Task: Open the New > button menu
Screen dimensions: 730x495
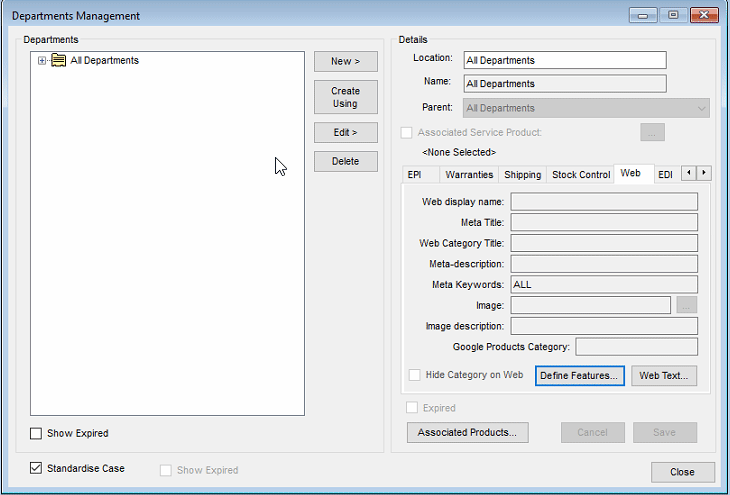Action: point(346,62)
